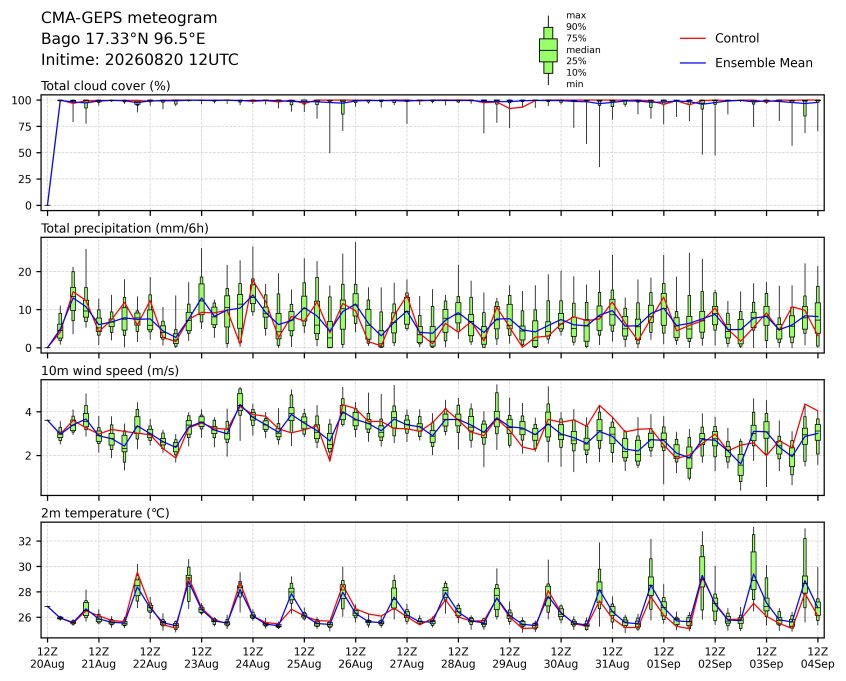
Task: Click the red Control legend line sample
Action: point(693,38)
